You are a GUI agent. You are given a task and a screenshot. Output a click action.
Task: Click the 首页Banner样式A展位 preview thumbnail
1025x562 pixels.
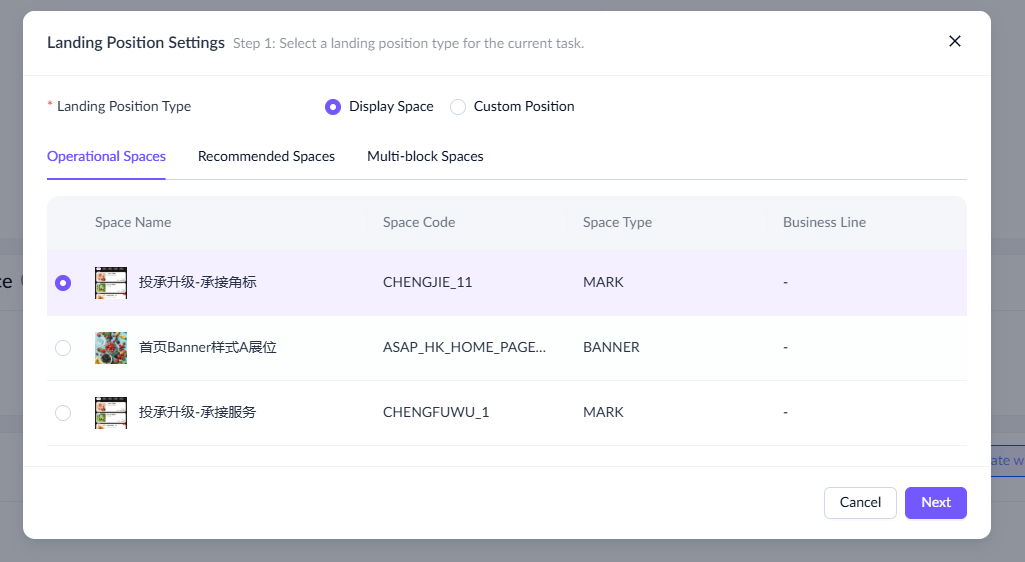click(x=111, y=348)
